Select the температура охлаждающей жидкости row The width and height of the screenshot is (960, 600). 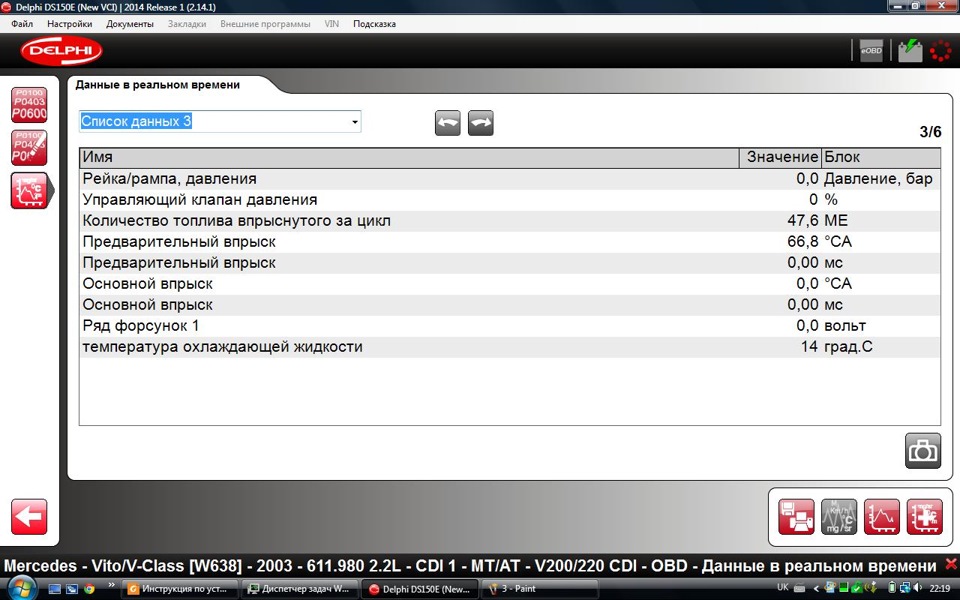[x=510, y=347]
